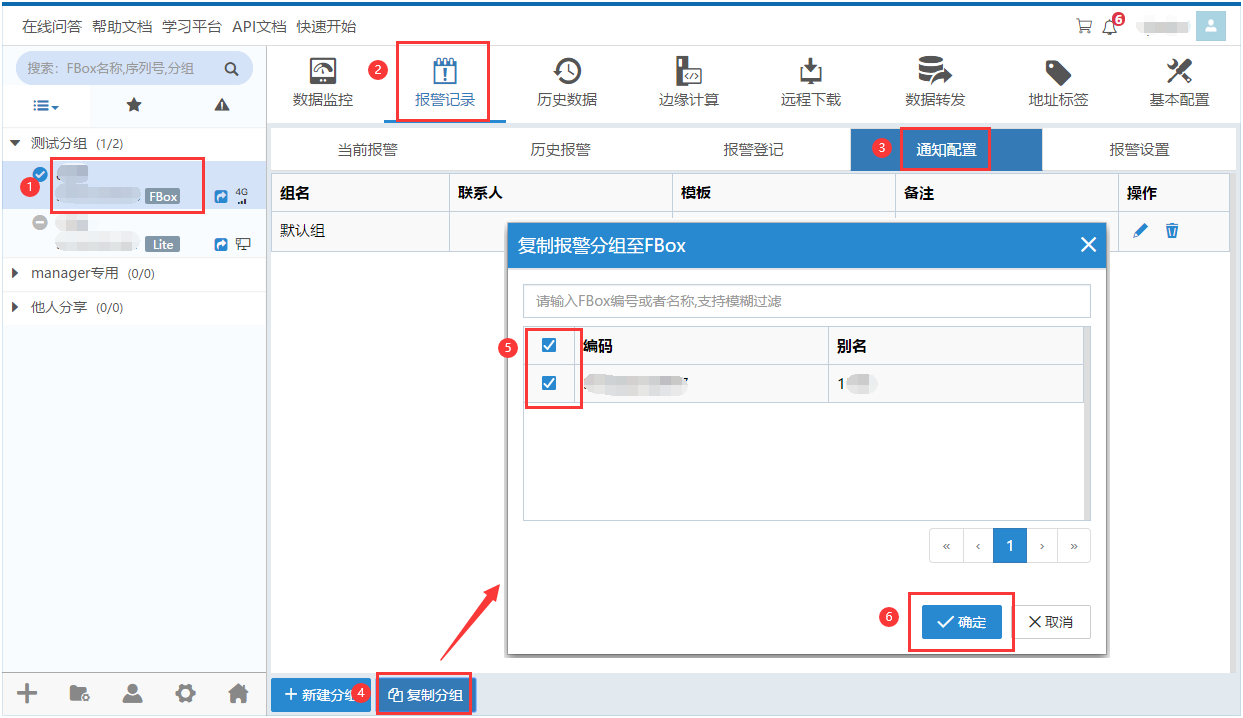The image size is (1243, 718).
Task: Delete 默认组 using the trash icon
Action: [1172, 231]
